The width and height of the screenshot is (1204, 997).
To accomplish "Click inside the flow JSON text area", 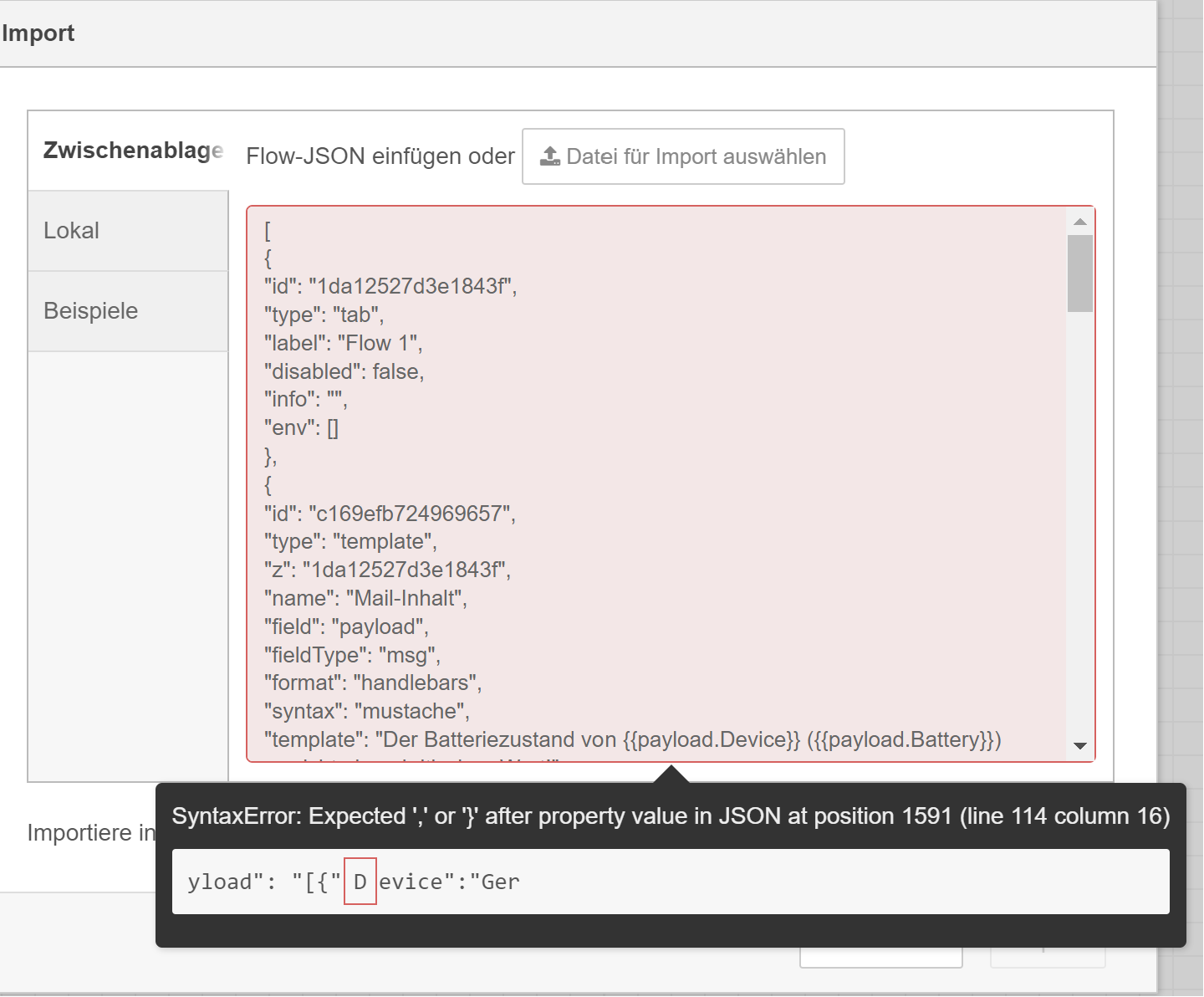I will [x=671, y=484].
